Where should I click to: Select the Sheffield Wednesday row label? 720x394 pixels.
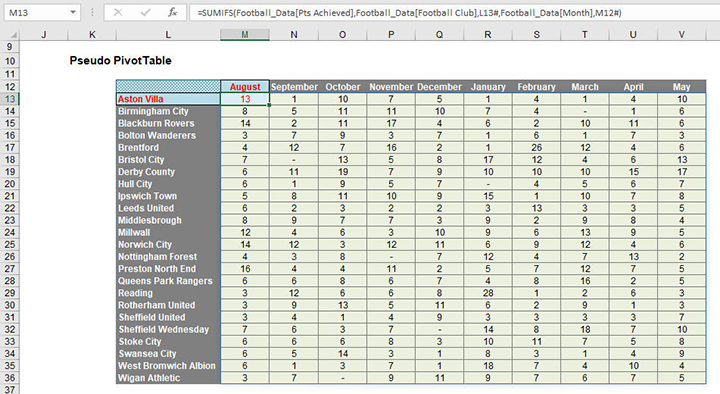[x=168, y=330]
